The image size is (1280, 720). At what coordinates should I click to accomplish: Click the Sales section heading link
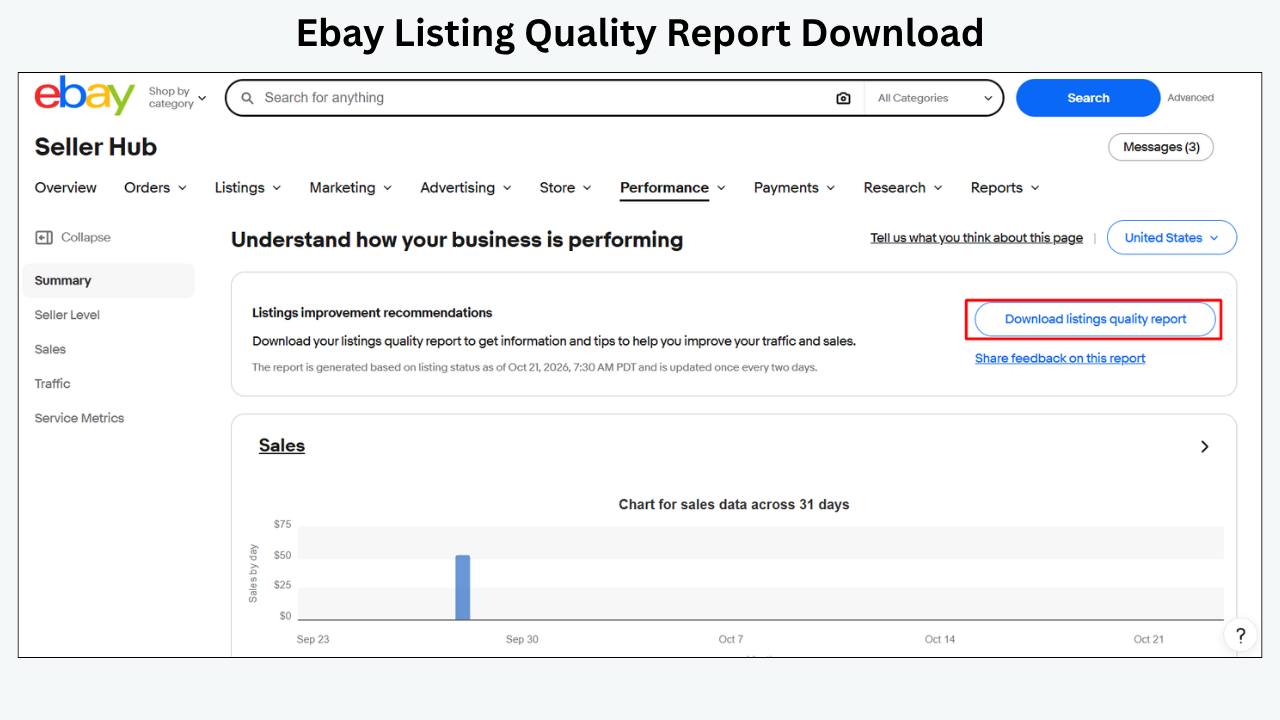point(282,446)
